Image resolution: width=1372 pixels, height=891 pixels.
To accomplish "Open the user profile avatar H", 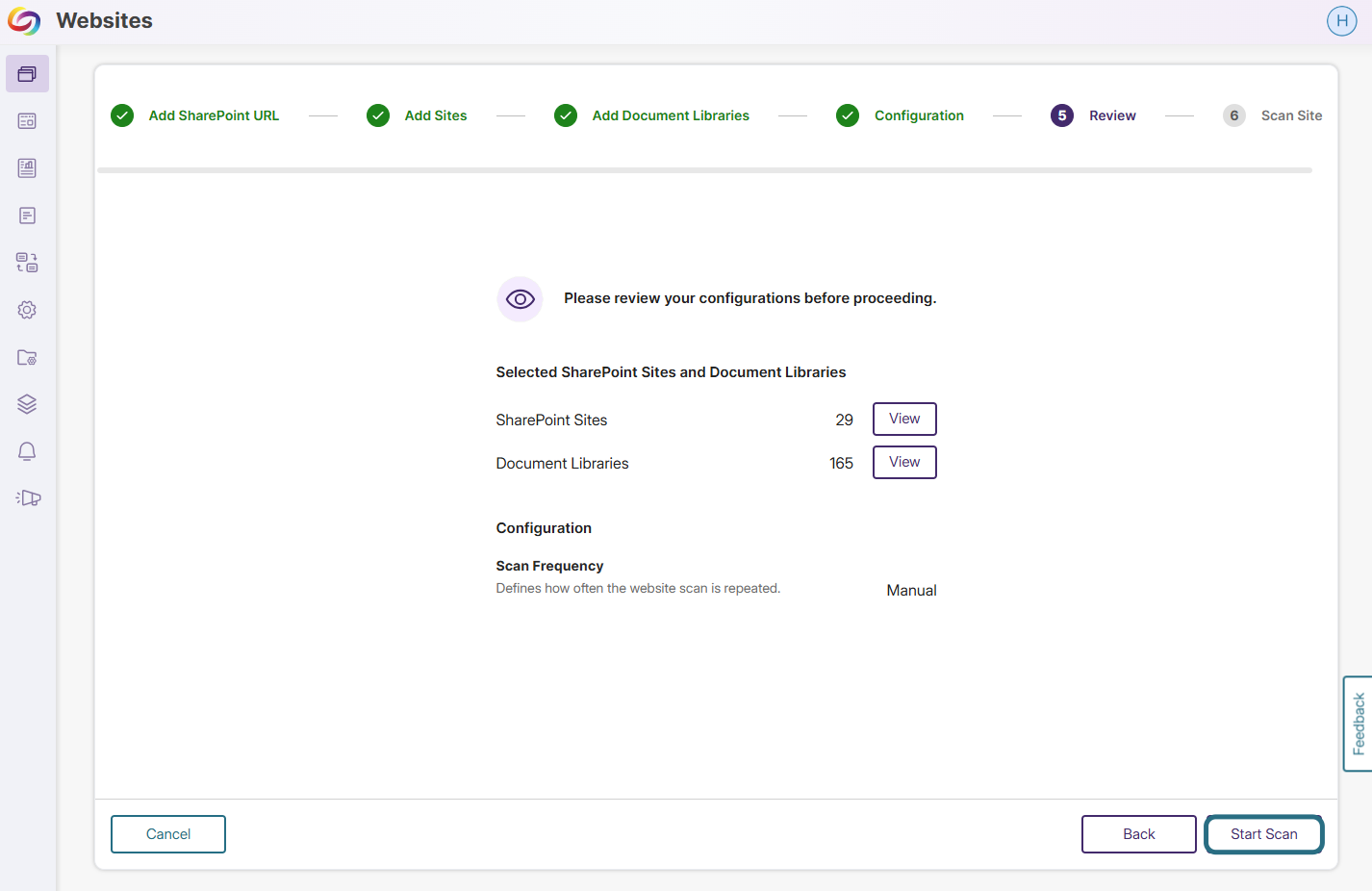I will (1341, 21).
